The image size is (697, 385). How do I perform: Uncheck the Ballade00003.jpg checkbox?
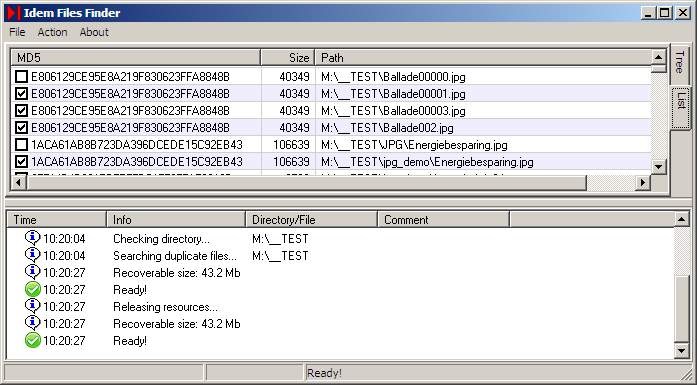coord(21,111)
